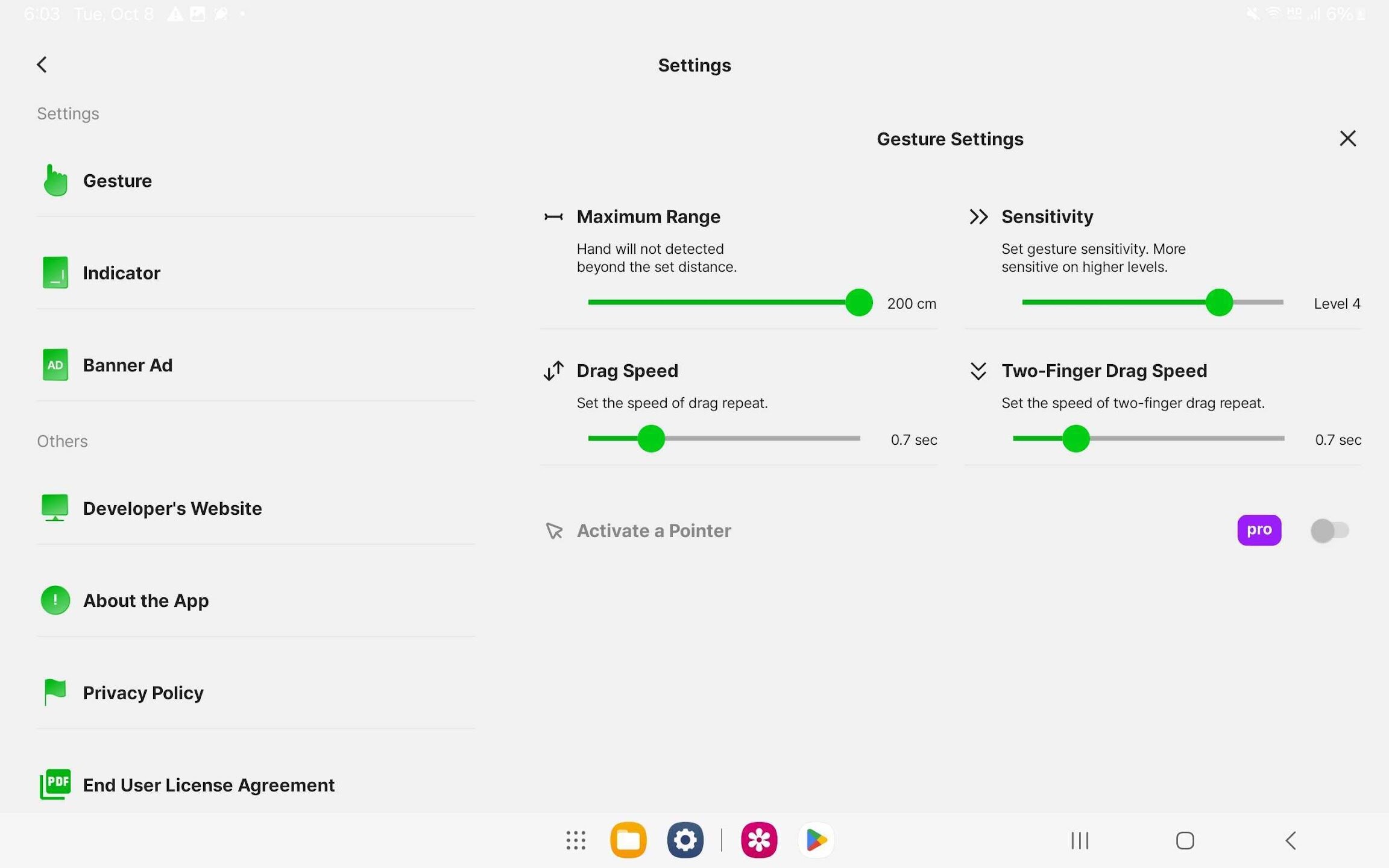Open the Gesture hand icon

point(55,181)
